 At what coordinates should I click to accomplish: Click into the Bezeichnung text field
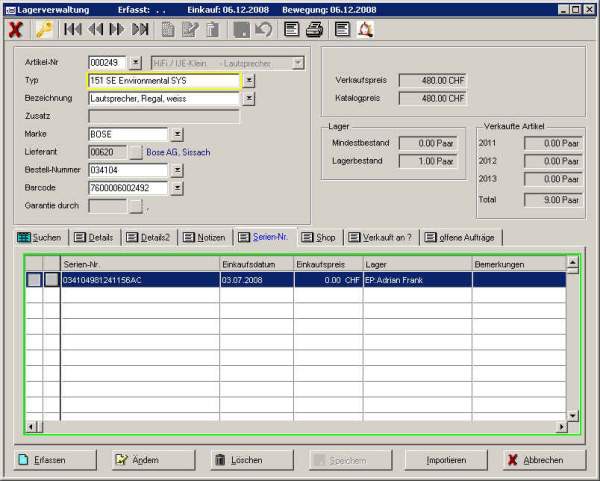(163, 99)
